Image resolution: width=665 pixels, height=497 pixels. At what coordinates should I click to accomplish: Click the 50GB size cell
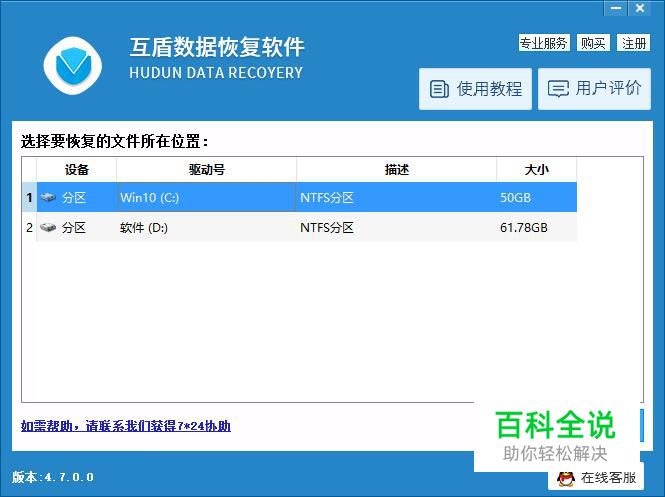click(x=536, y=197)
